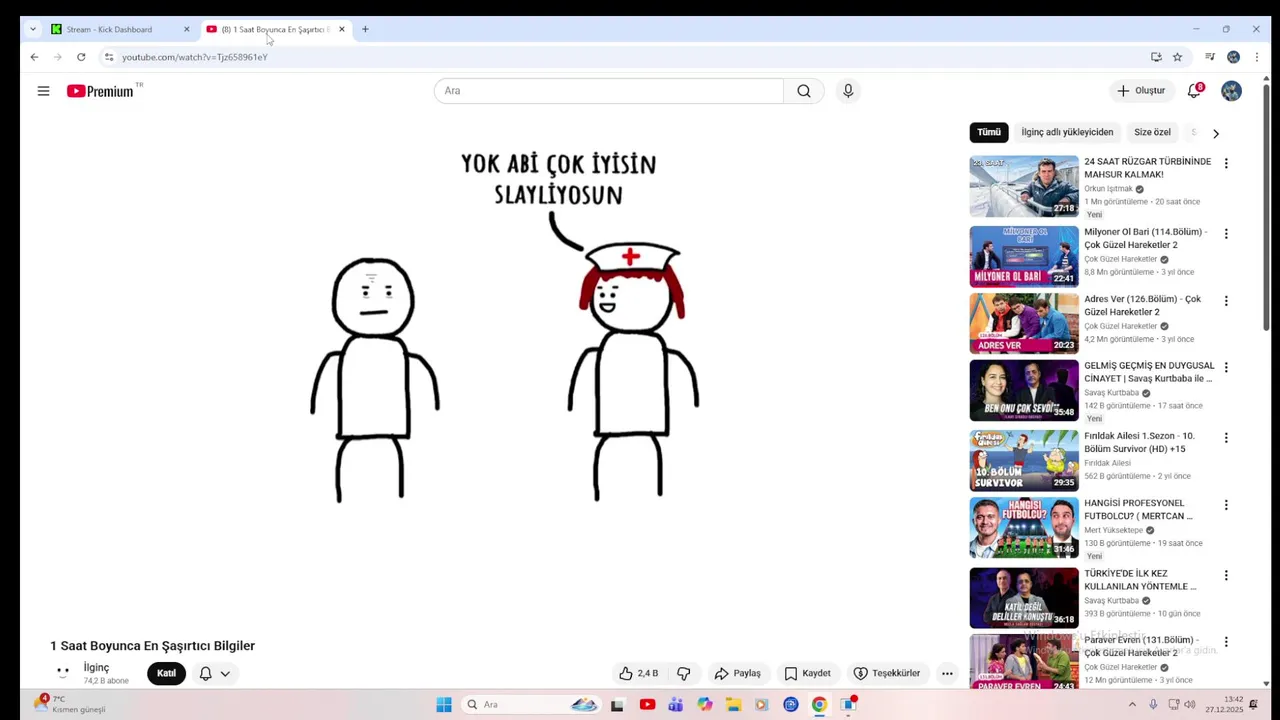Open Chrome's three-dot menu
This screenshot has width=1280, height=720.
(1257, 57)
